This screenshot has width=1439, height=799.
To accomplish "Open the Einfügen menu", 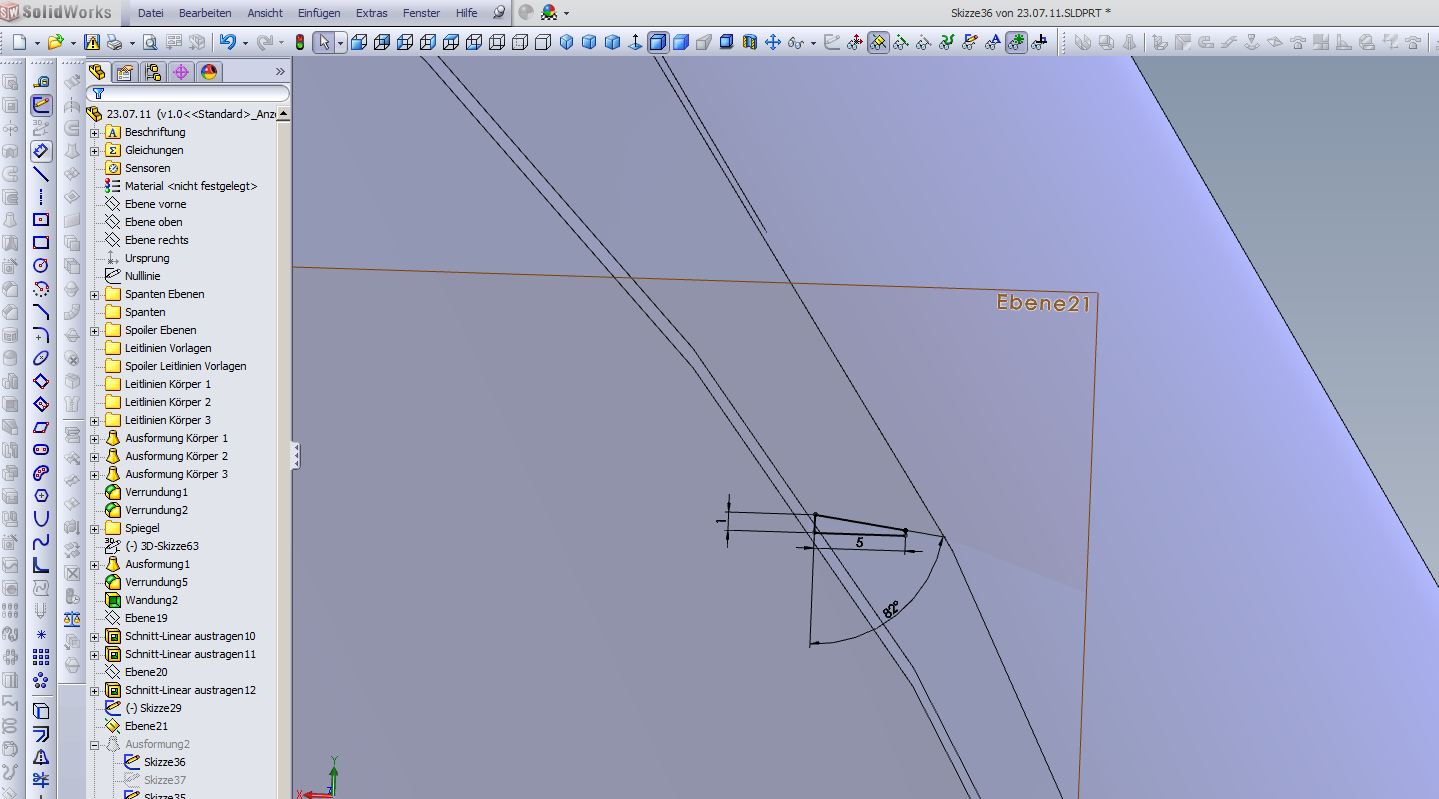I will pyautogui.click(x=319, y=13).
